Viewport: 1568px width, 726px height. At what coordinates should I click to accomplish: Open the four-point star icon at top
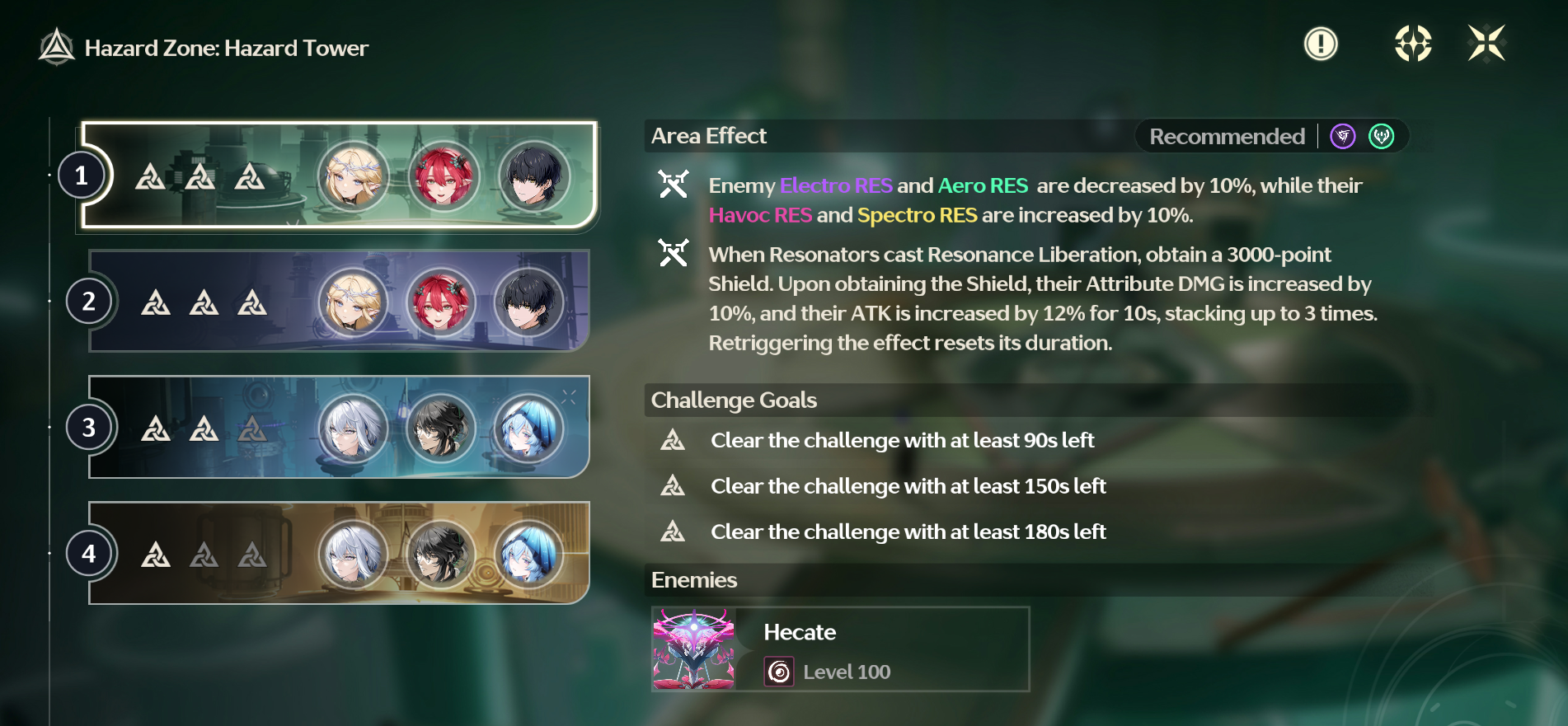1413,44
